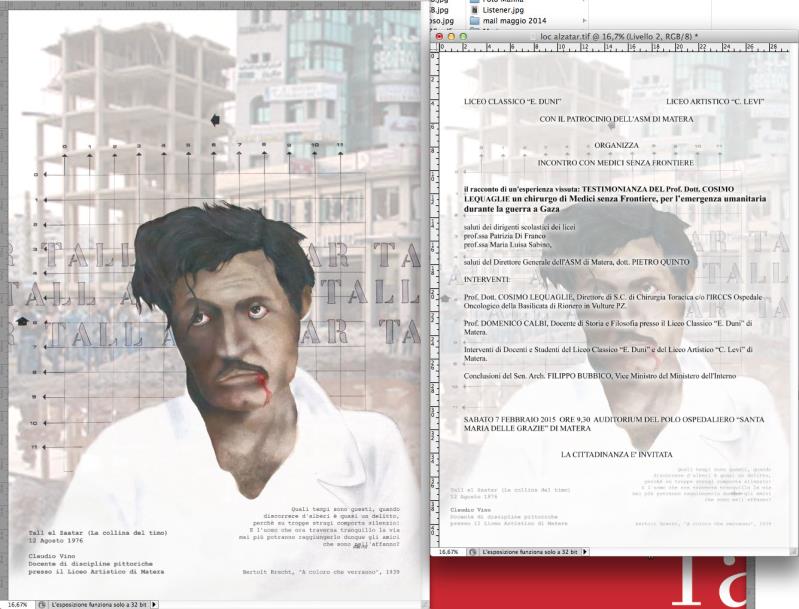The height and width of the screenshot is (609, 799).
Task: Expand arrow next to 'mail maggio 2014' folder
Action: point(583,21)
